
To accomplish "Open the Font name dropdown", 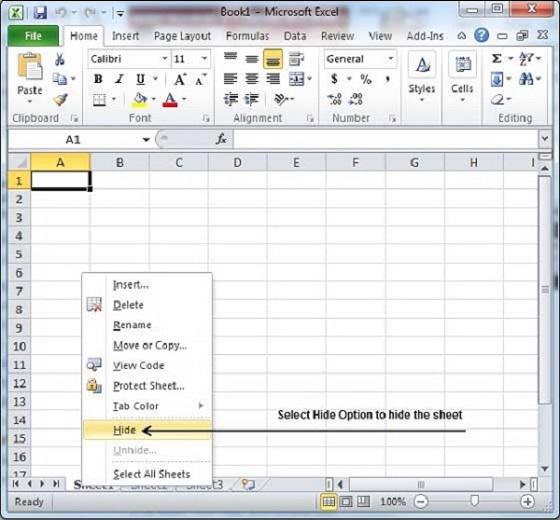I will click(x=165, y=59).
